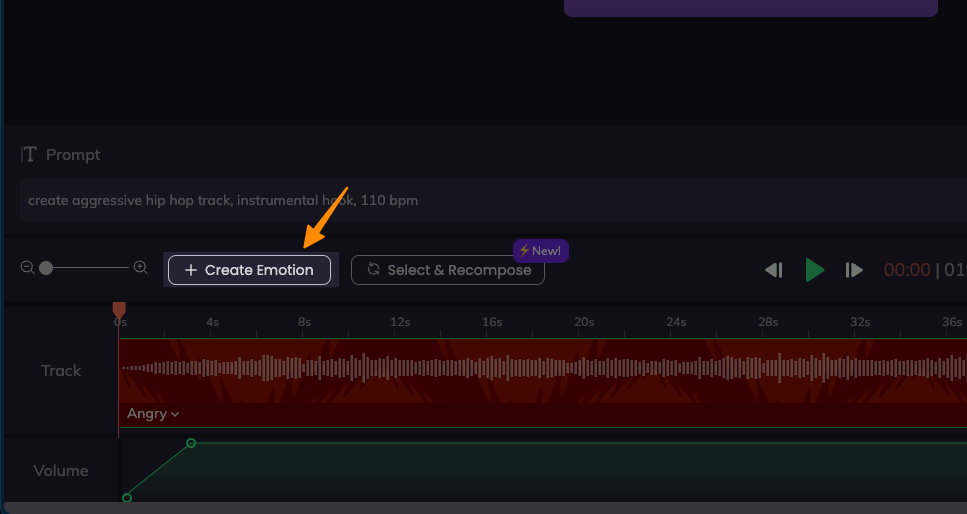
Task: Click the orange playhead marker at 0s
Action: 119,310
